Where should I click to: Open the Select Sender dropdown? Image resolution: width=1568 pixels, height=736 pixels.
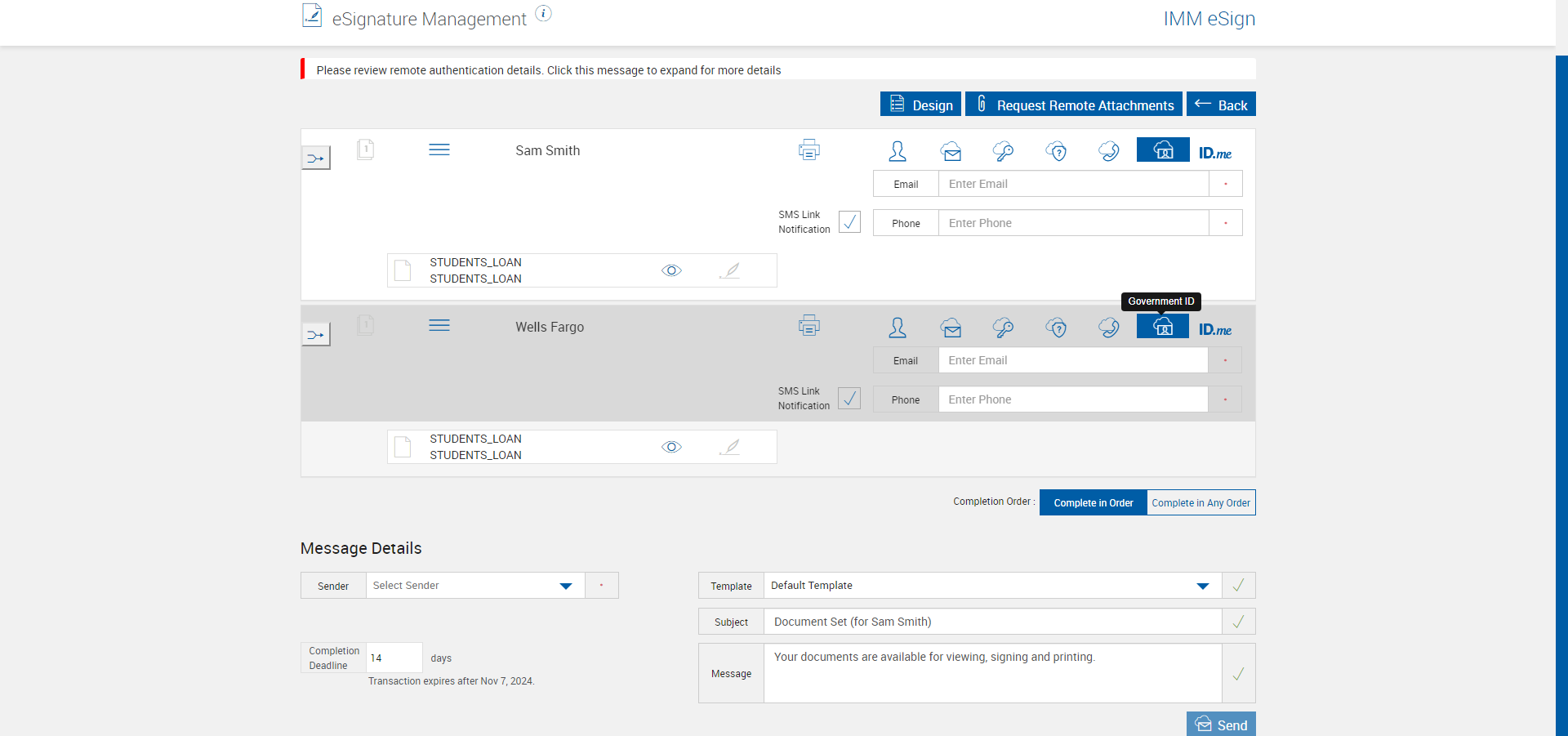(475, 586)
